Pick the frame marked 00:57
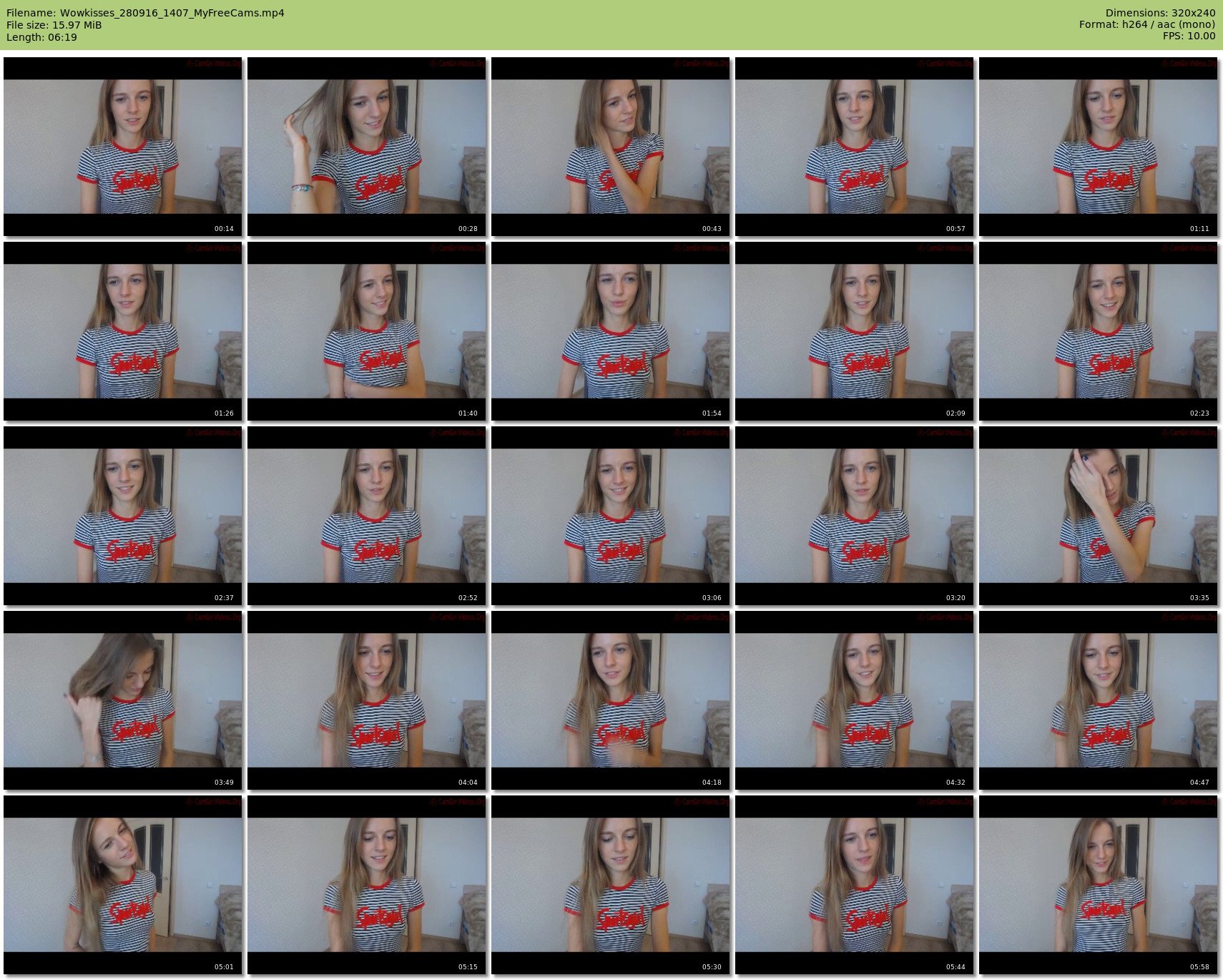The image size is (1223, 980). (855, 147)
